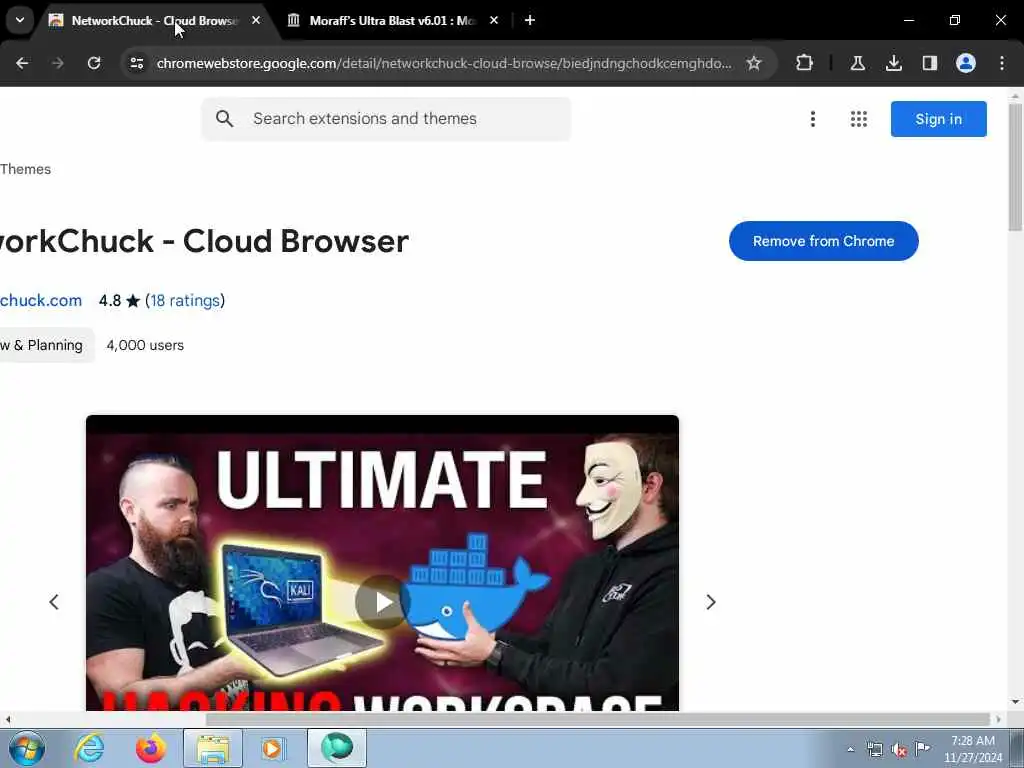The width and height of the screenshot is (1024, 768).
Task: Reload the current page
Action: (94, 63)
